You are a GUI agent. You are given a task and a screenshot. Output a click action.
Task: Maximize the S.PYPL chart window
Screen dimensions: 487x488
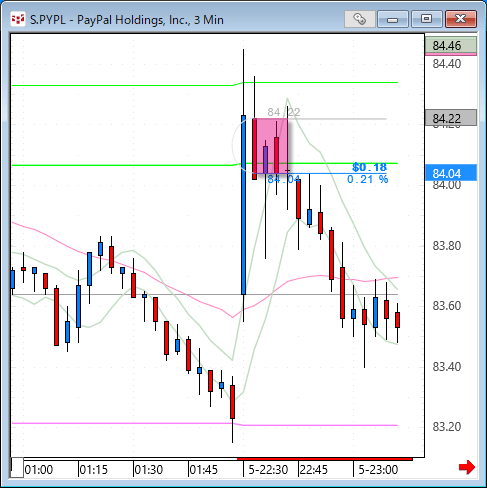(x=426, y=19)
